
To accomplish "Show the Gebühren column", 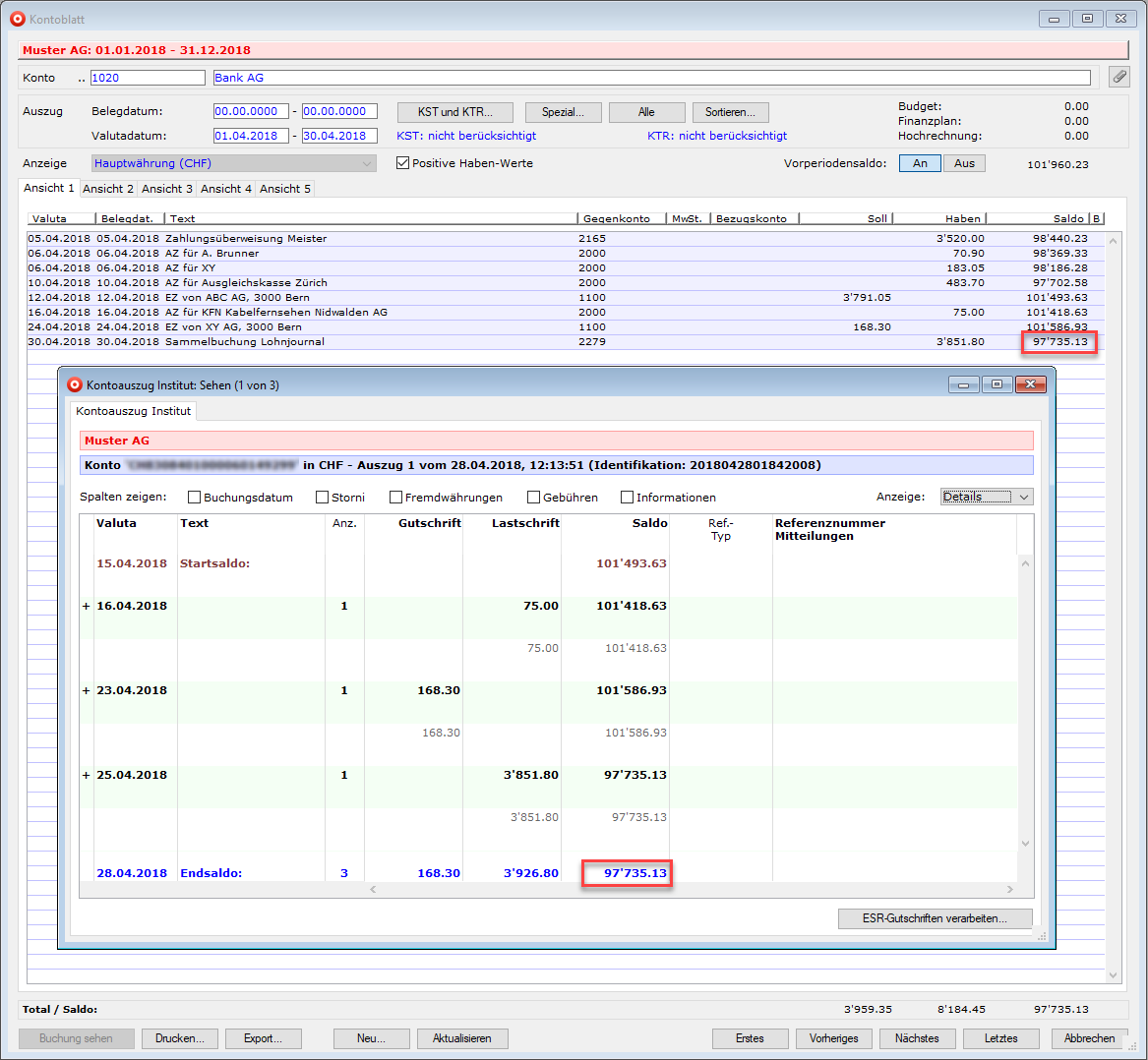I will coord(534,498).
